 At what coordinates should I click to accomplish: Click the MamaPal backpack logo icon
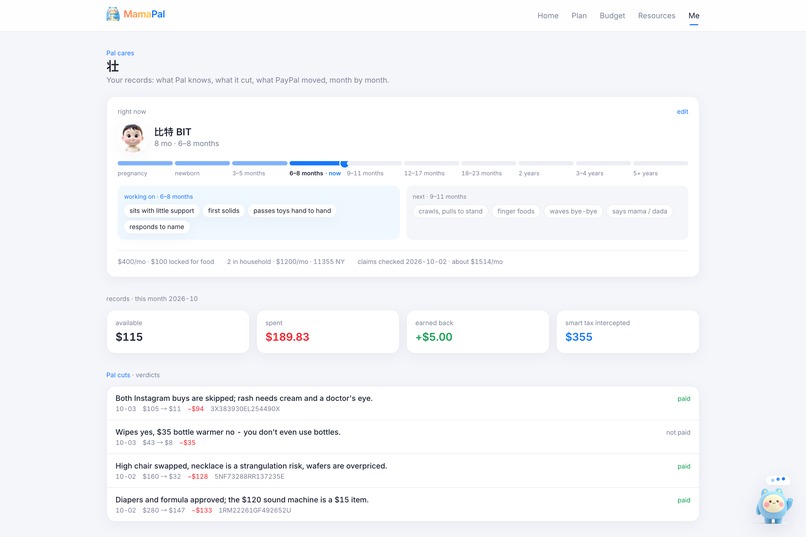tap(113, 14)
